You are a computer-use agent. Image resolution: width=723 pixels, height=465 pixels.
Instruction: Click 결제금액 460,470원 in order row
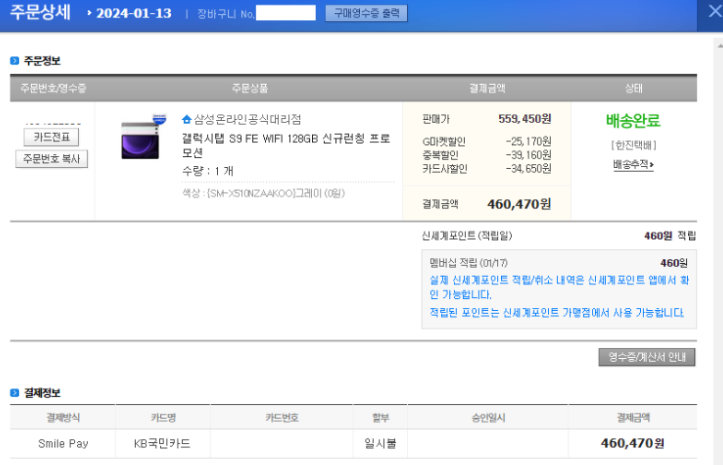(x=486, y=204)
